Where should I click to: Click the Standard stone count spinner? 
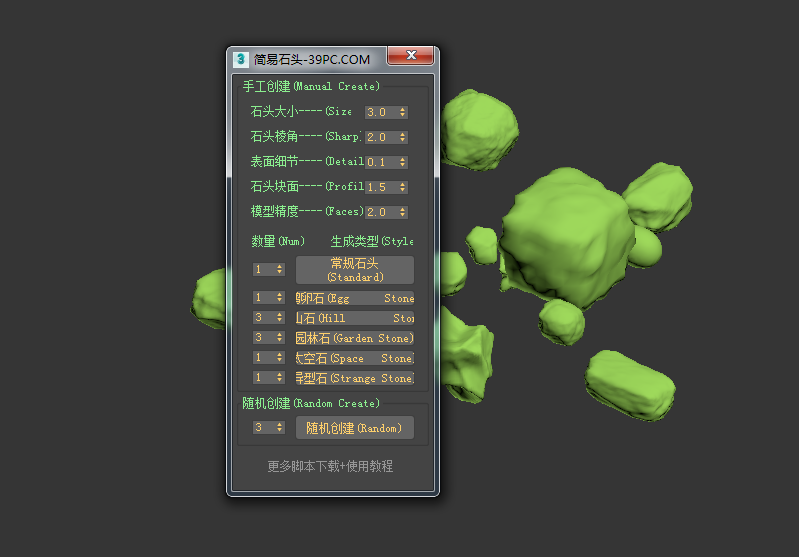[280, 270]
